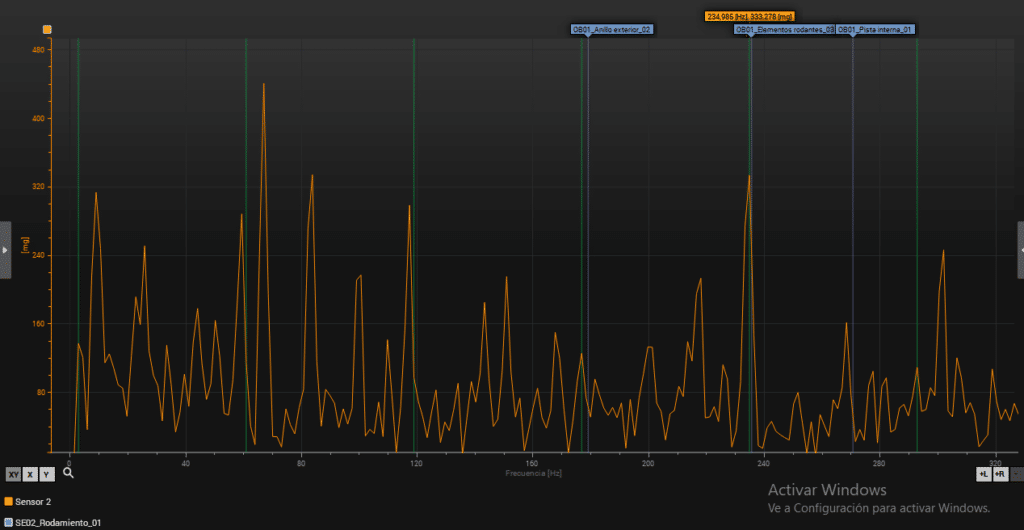Select the XY zoom mode button
1024x530 pixels.
[14, 475]
